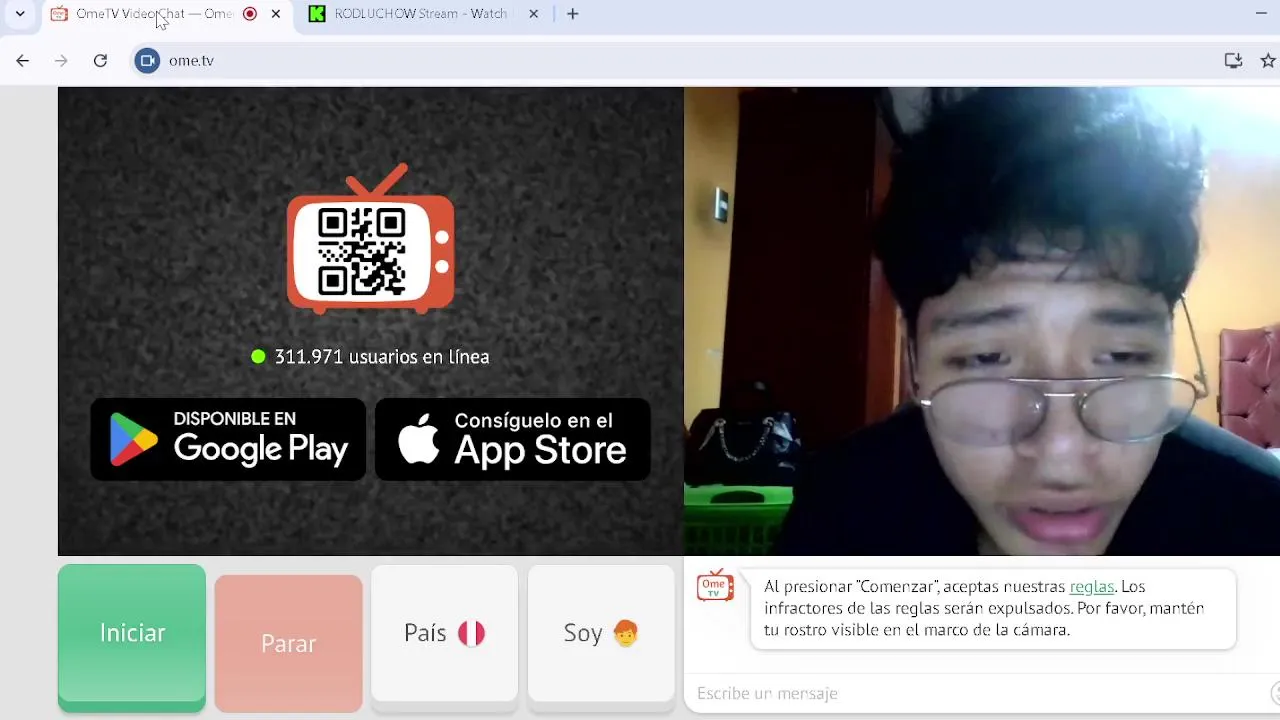Click the webcam video preview

coord(982,321)
